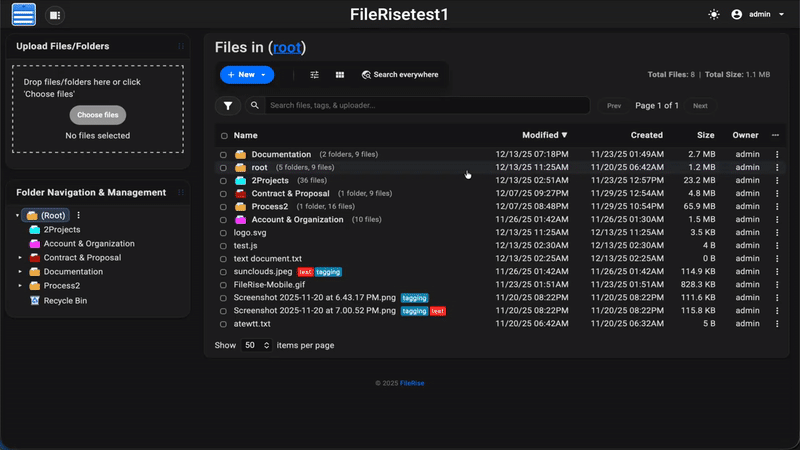800x450 pixels.
Task: Open the admin user account menu
Action: click(x=758, y=14)
